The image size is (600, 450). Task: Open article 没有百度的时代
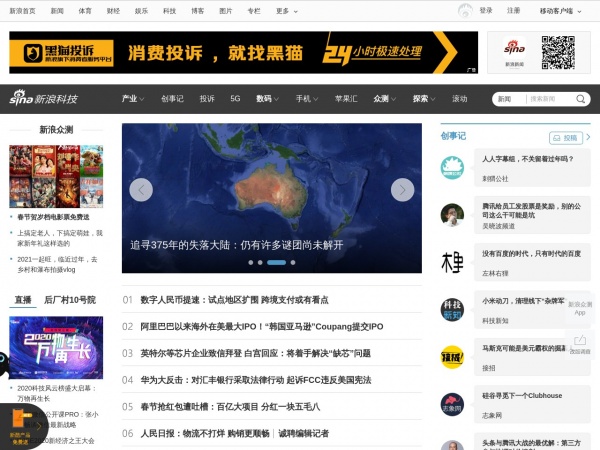coord(532,253)
